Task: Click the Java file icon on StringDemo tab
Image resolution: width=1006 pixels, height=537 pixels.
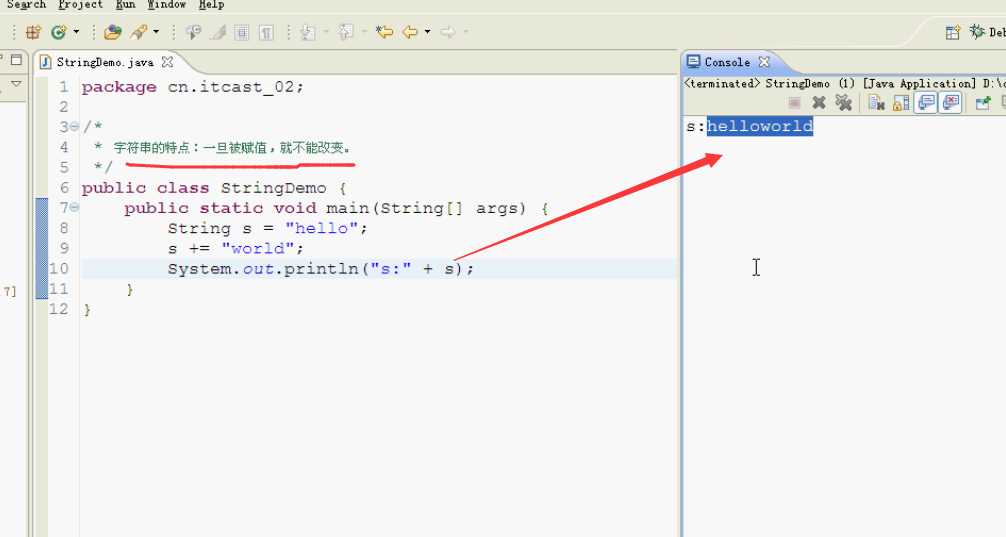Action: point(45,62)
